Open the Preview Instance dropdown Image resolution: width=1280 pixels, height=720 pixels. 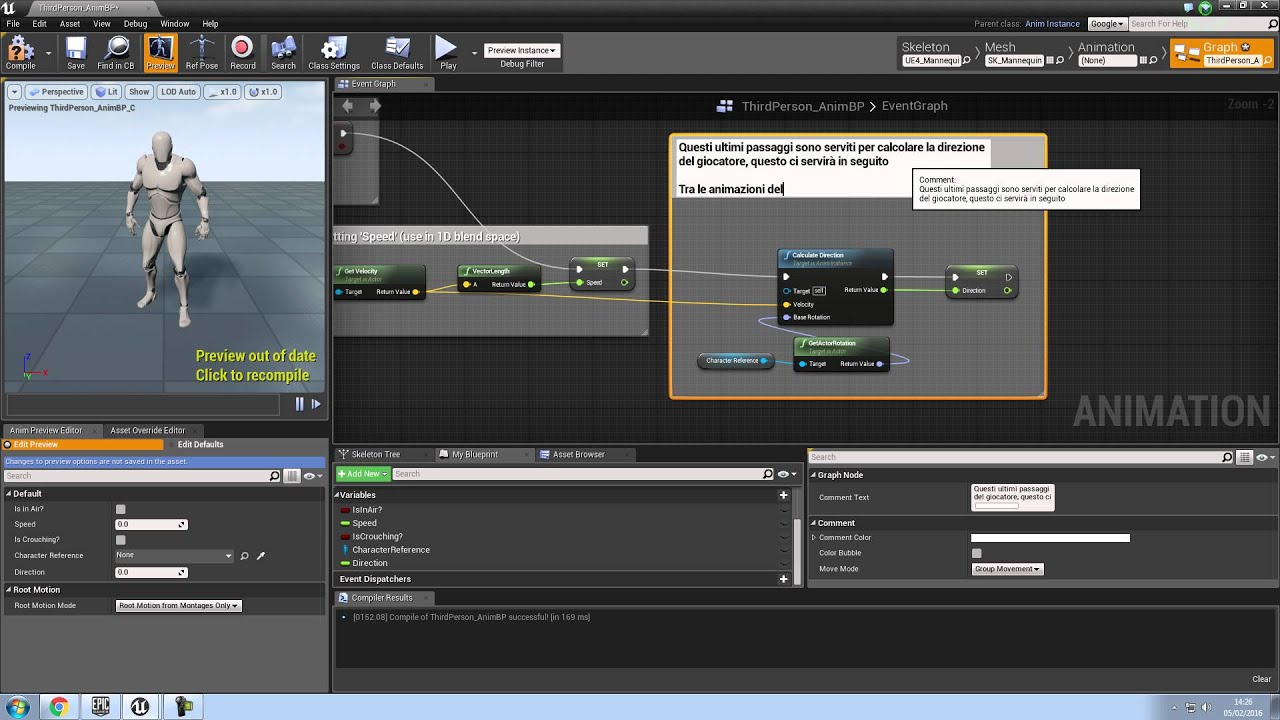[x=521, y=50]
